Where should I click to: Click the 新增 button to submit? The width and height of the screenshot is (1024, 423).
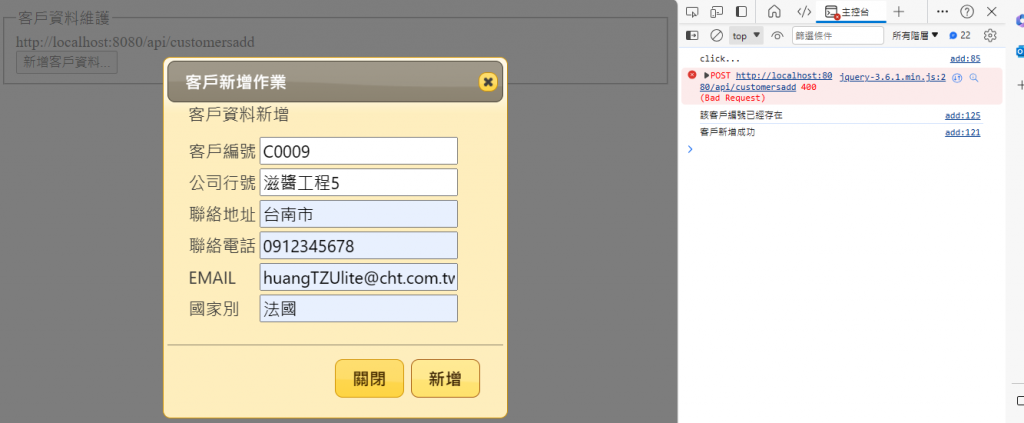(445, 379)
